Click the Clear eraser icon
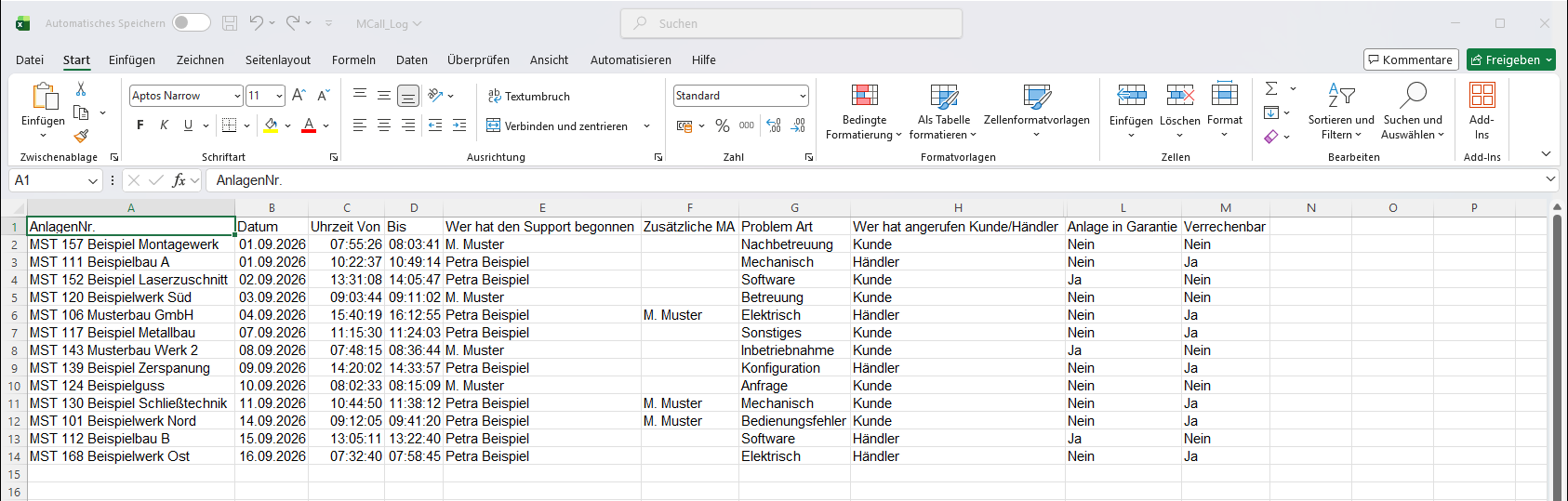 pyautogui.click(x=1271, y=137)
